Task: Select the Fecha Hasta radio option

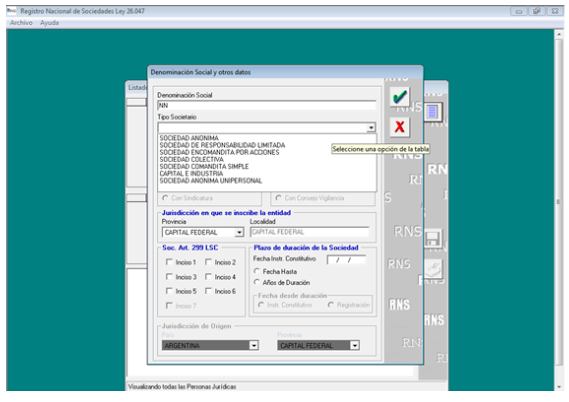Action: (257, 271)
